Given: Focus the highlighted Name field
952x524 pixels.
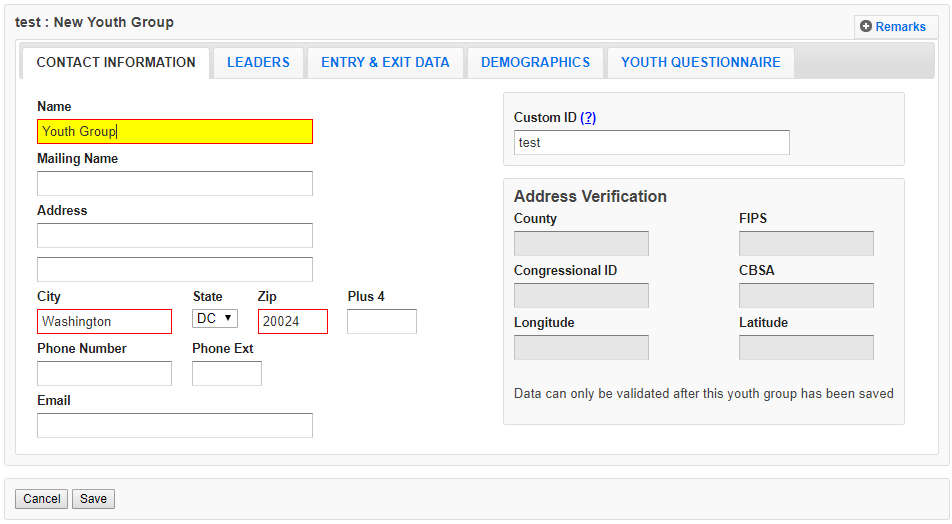Looking at the screenshot, I should pyautogui.click(x=175, y=132).
